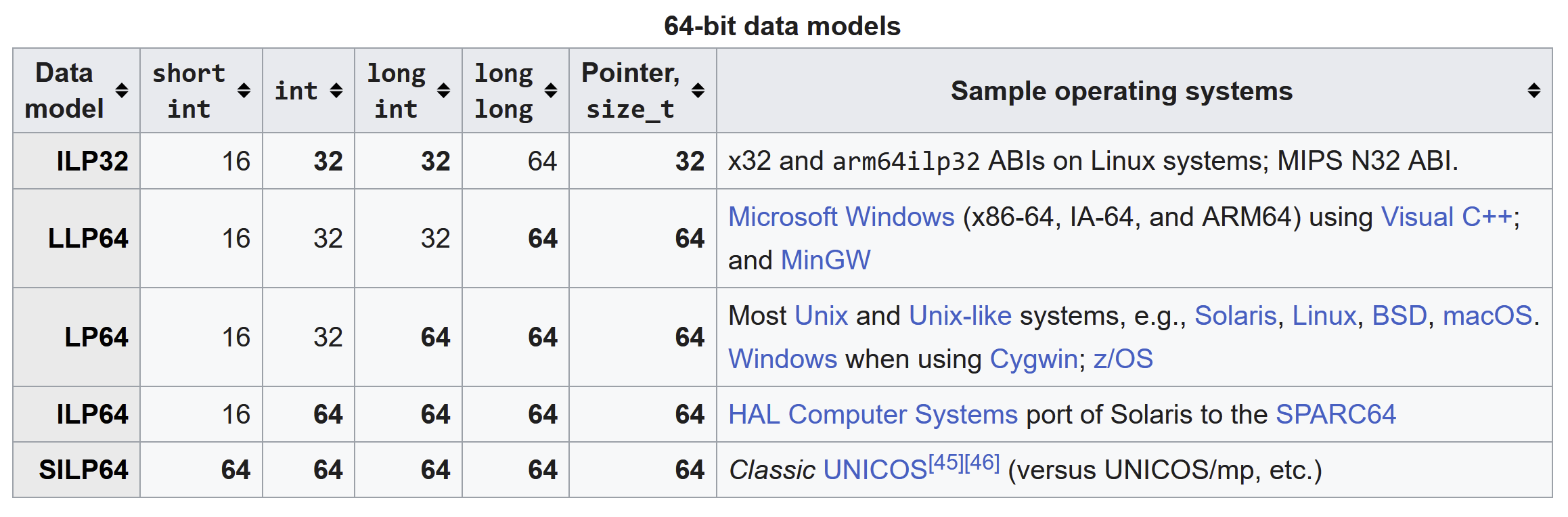Screen dimensions: 1568x517
Task: Sort by Pointer, size_t column arrows
Action: 698,91
